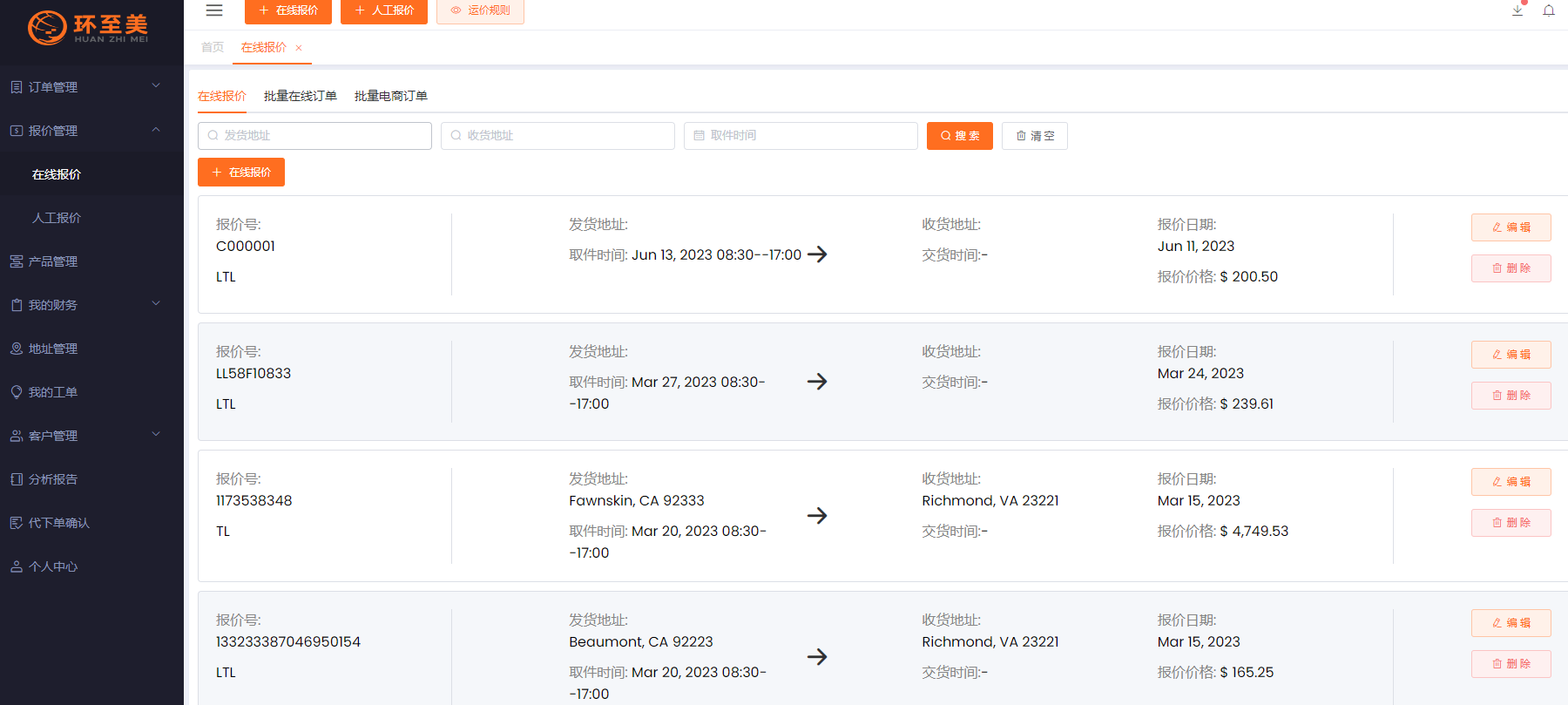The image size is (1568, 705).
Task: Open the download icon in top bar
Action: 1517,10
